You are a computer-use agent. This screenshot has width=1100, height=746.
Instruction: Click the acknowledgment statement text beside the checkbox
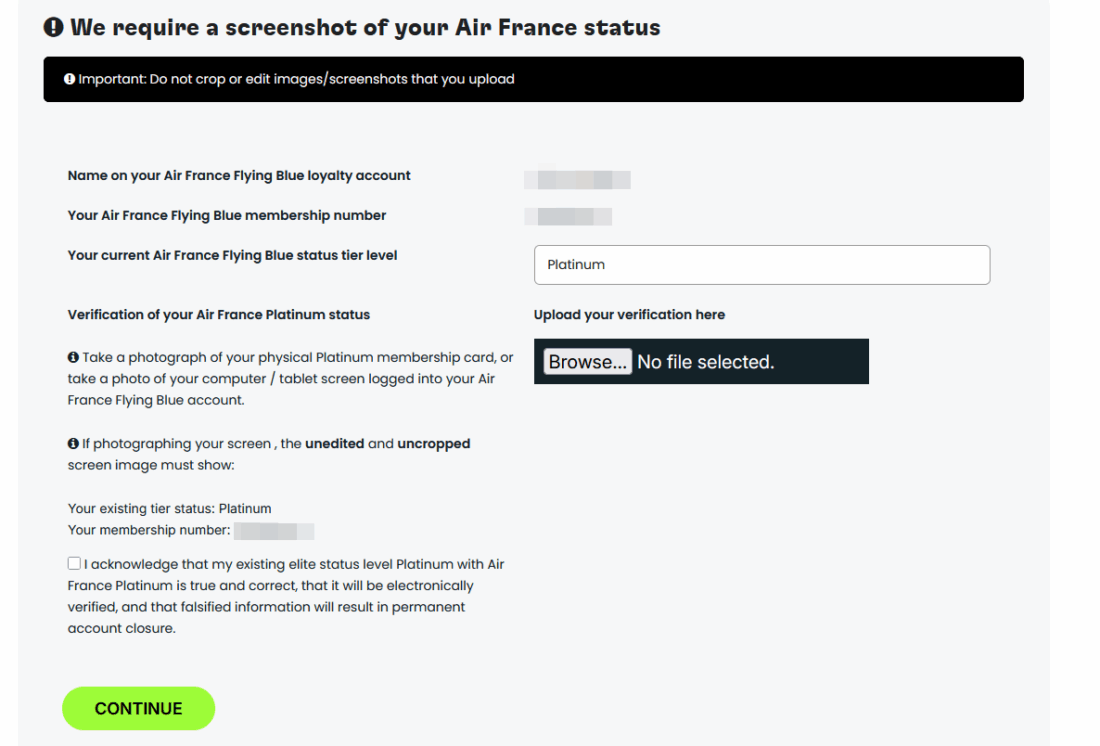tap(290, 595)
